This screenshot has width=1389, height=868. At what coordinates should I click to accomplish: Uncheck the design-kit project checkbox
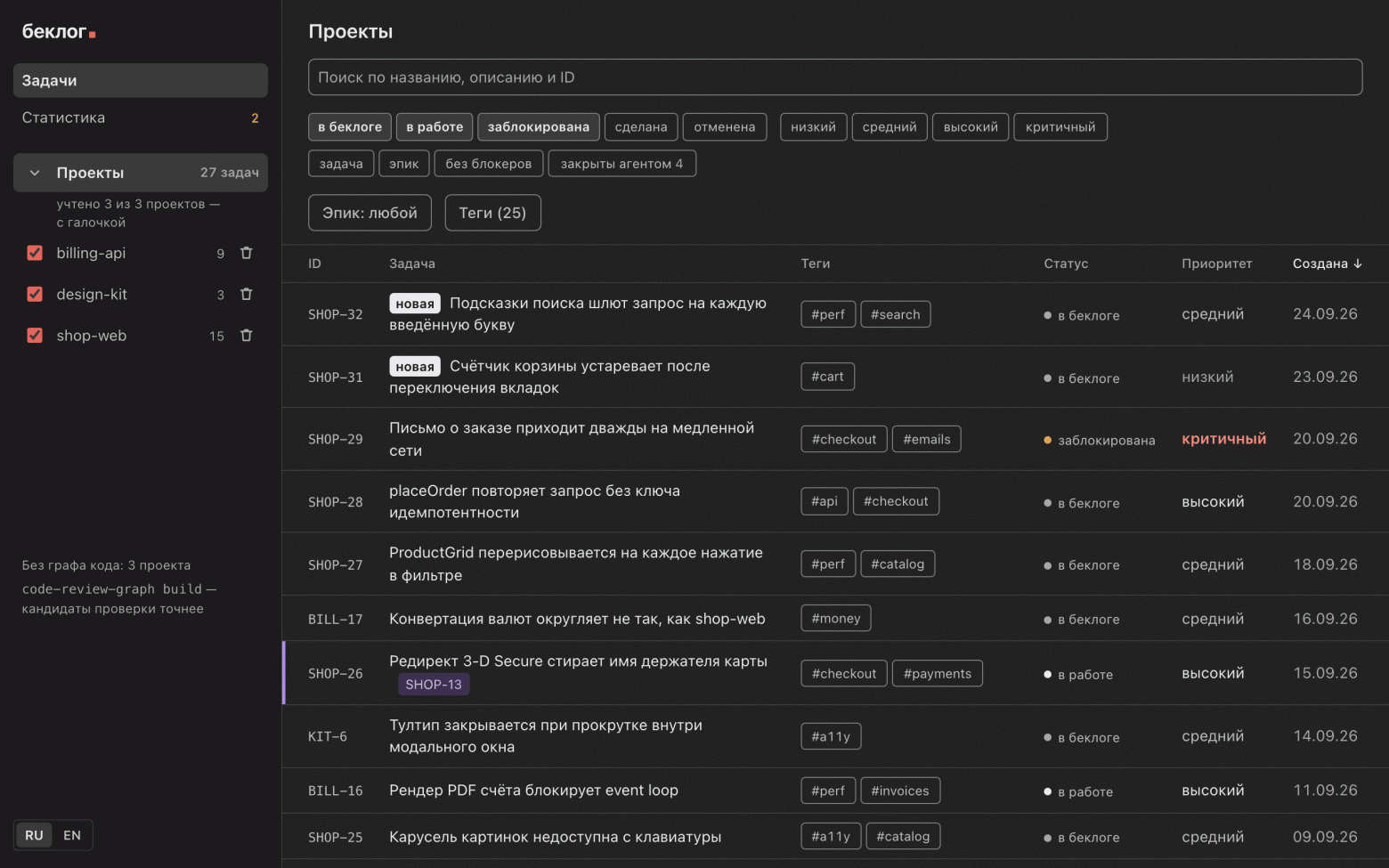tap(35, 294)
